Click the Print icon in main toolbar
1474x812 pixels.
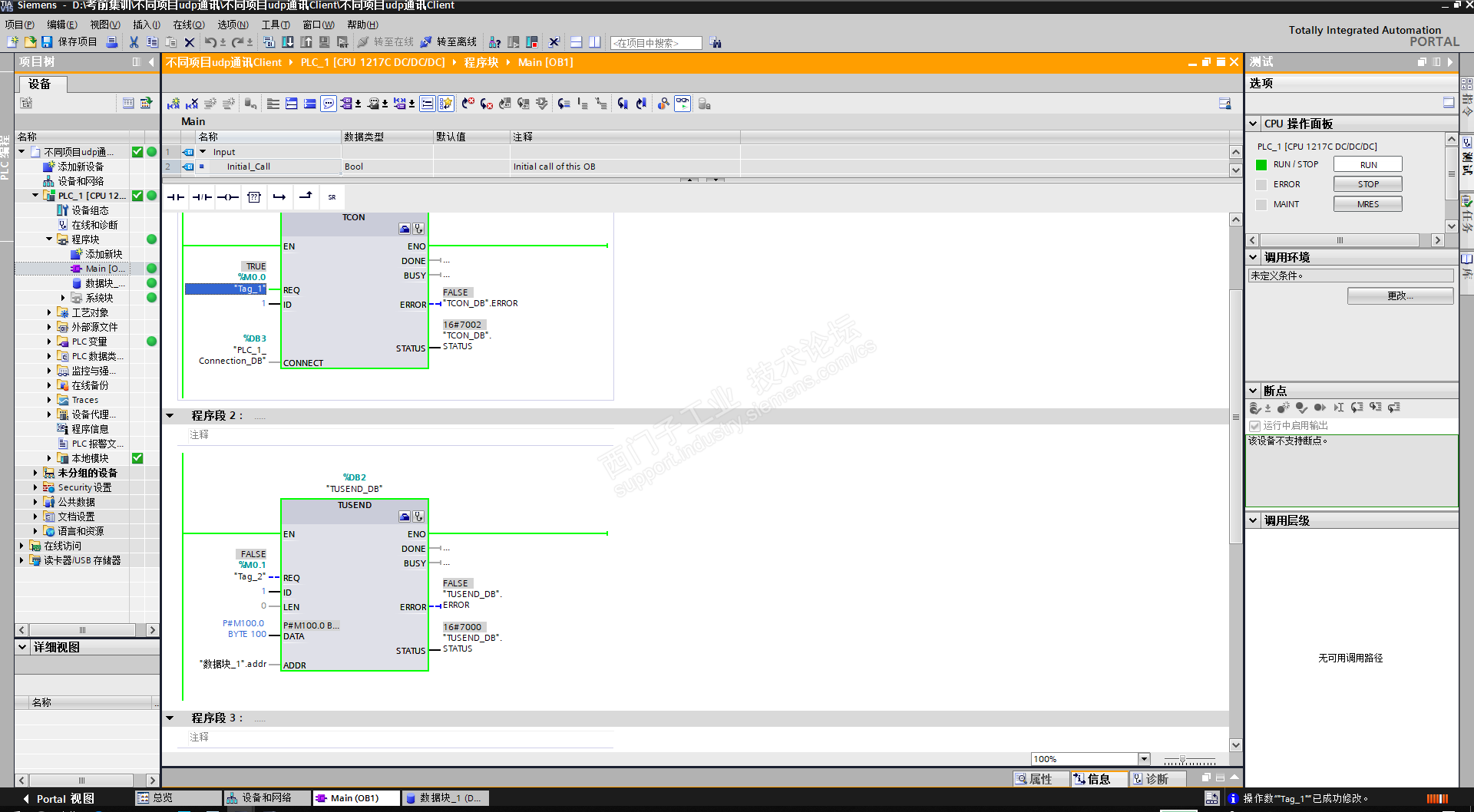[112, 42]
